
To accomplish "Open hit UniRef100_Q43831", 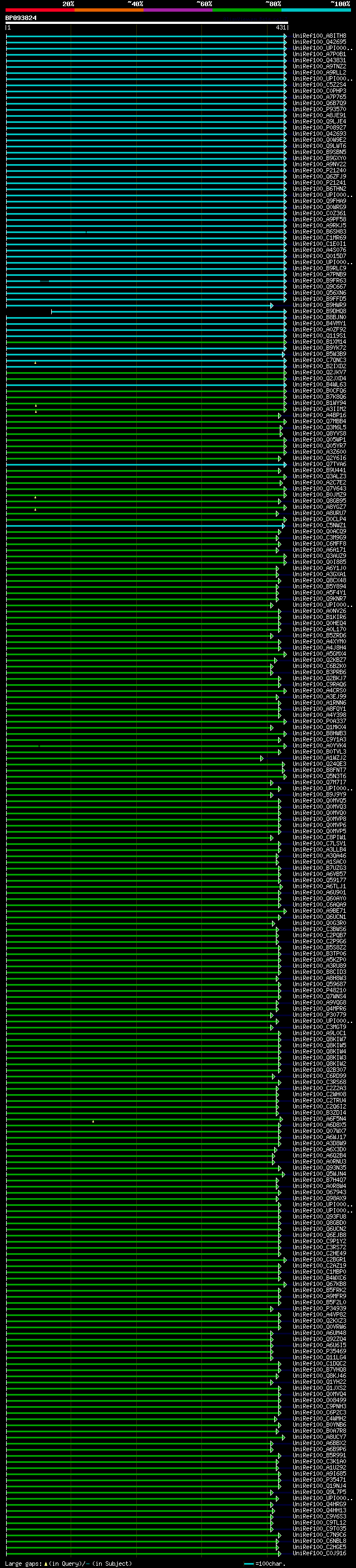I will [319, 60].
